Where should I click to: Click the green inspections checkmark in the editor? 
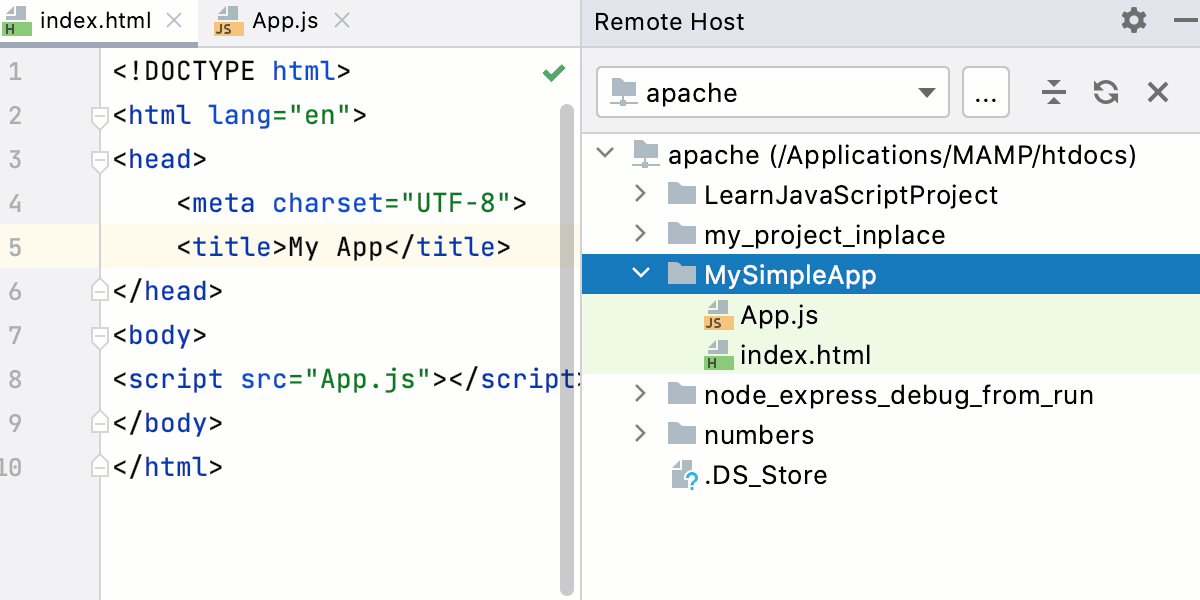click(553, 71)
